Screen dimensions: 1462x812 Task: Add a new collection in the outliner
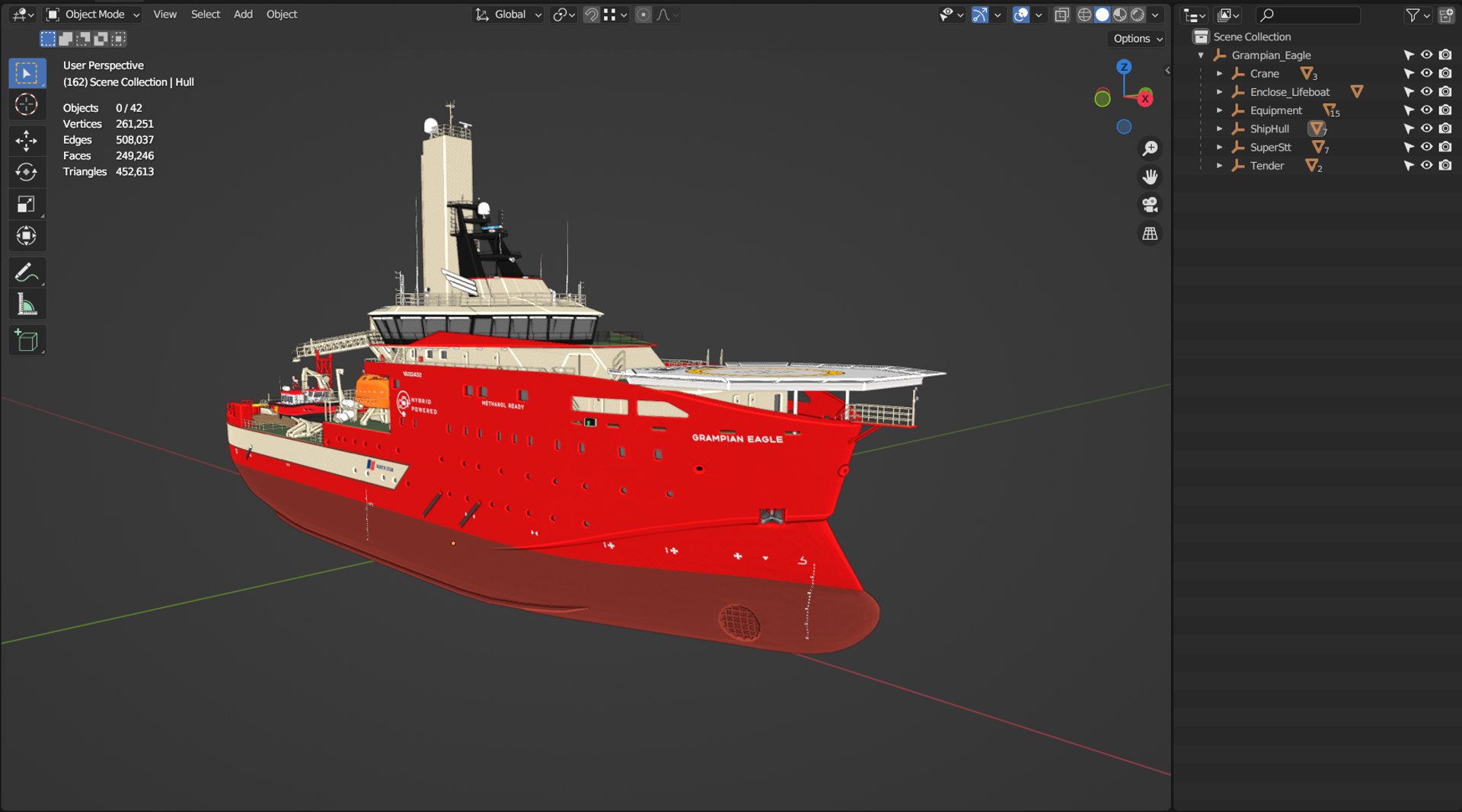(x=1446, y=14)
